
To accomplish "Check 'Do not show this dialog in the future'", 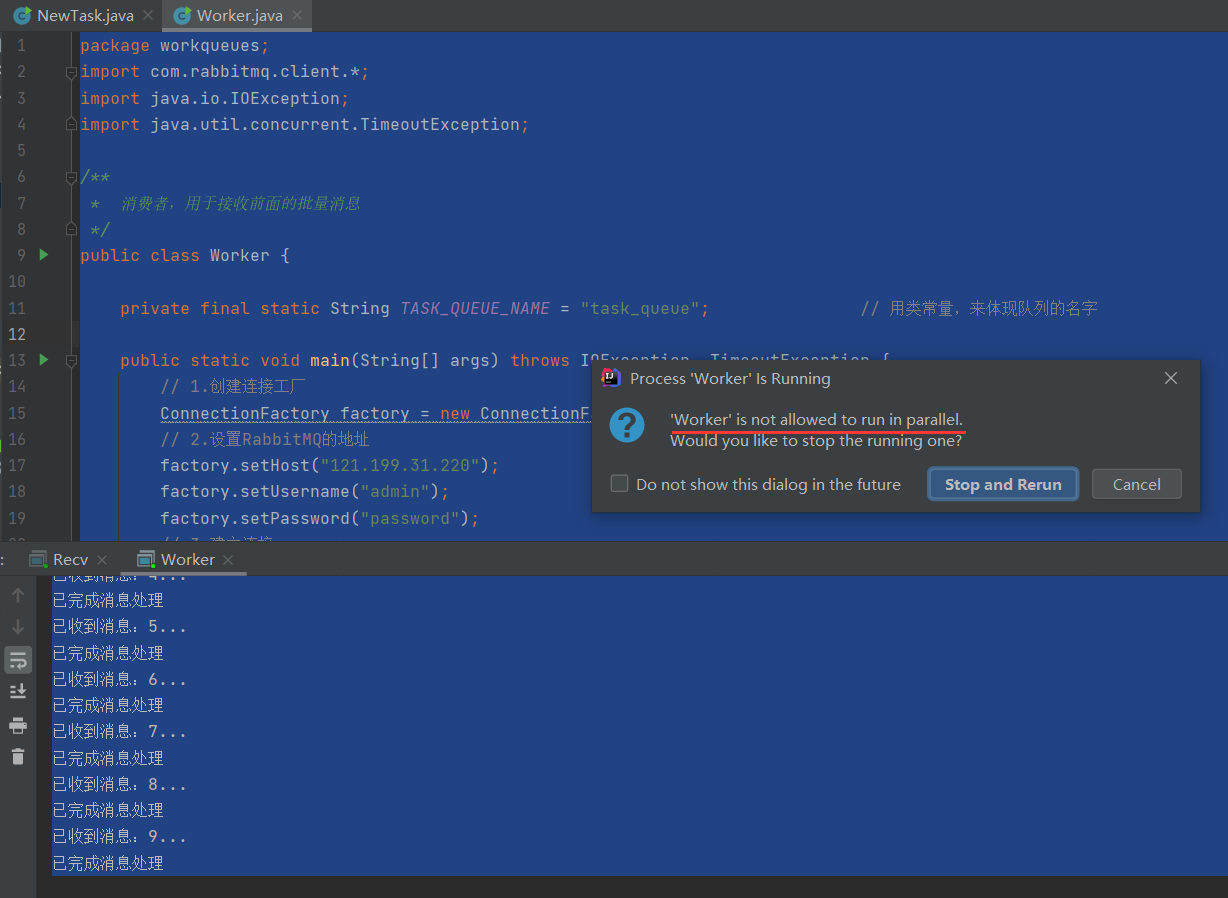I will click(620, 484).
